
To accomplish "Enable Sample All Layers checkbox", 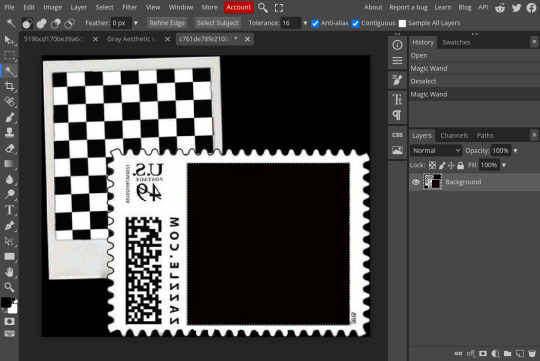I will tap(402, 23).
